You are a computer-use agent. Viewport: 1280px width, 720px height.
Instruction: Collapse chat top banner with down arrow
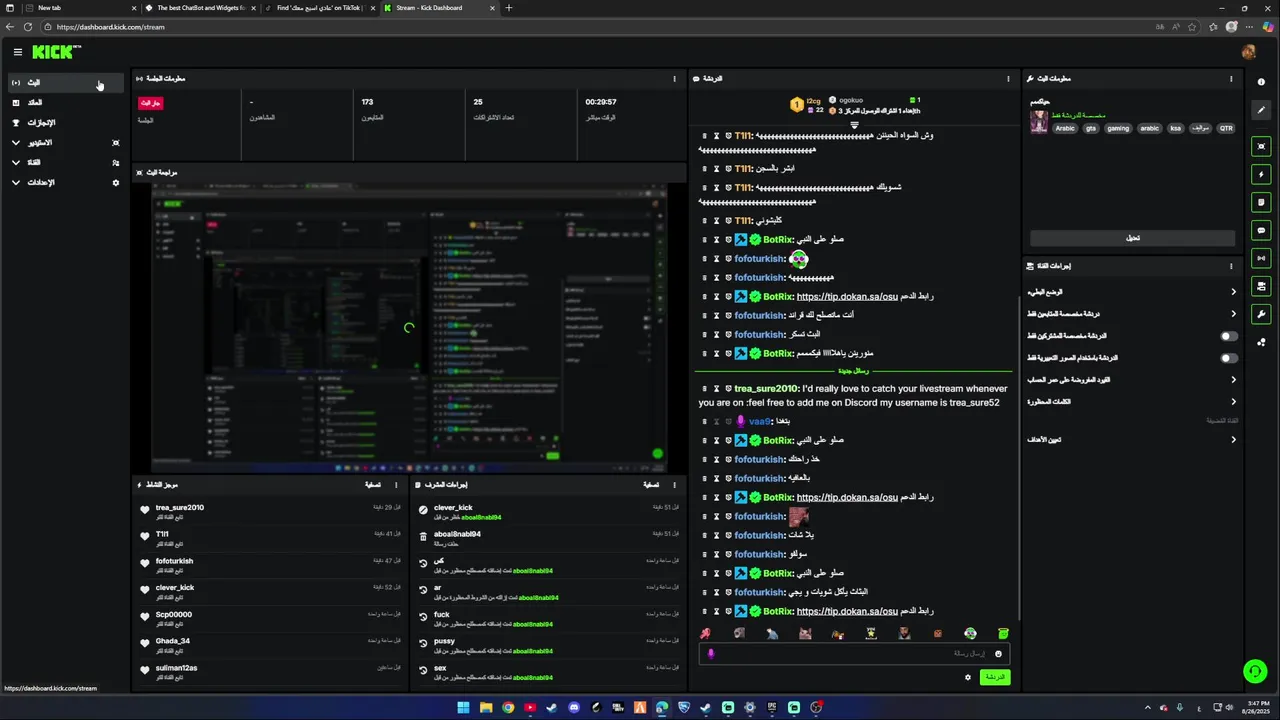coord(854,125)
